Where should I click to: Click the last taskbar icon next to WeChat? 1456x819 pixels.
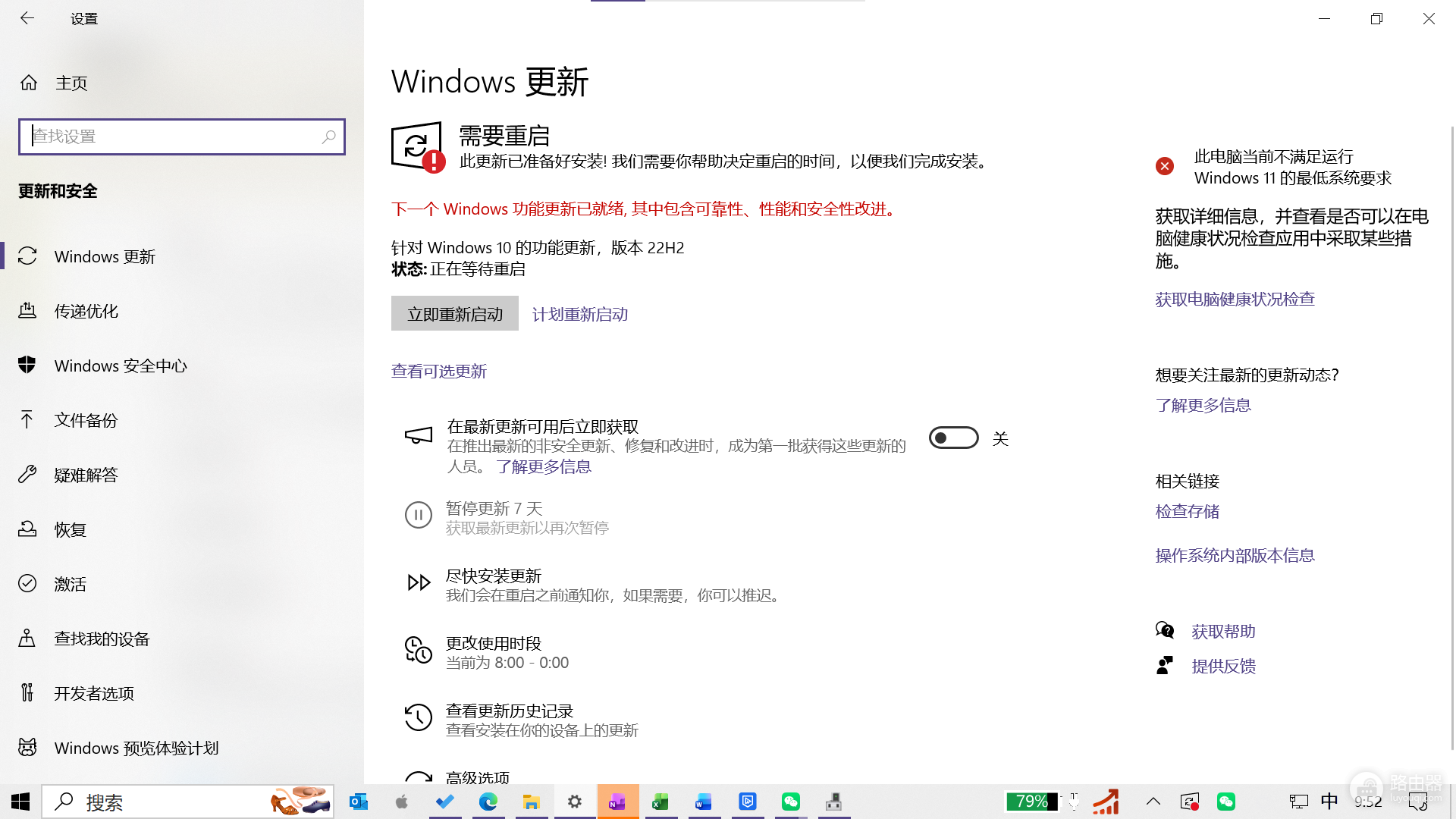coord(834,802)
